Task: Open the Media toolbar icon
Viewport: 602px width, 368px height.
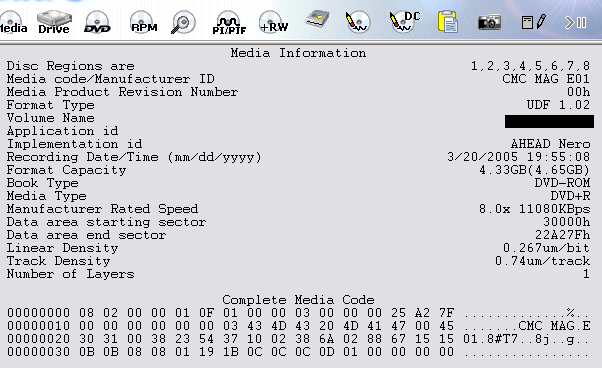Action: point(13,22)
